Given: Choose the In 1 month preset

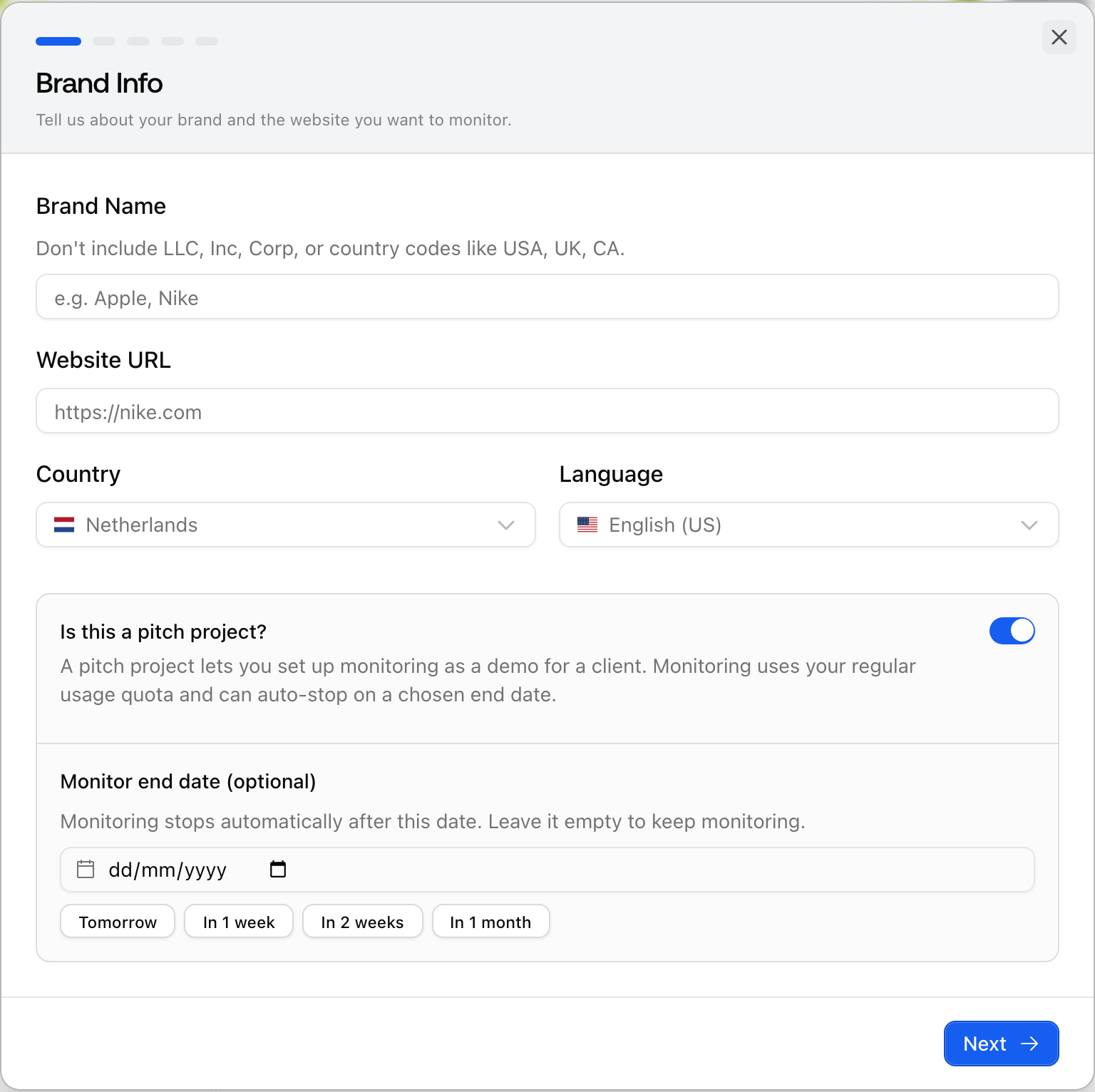Looking at the screenshot, I should pos(490,922).
